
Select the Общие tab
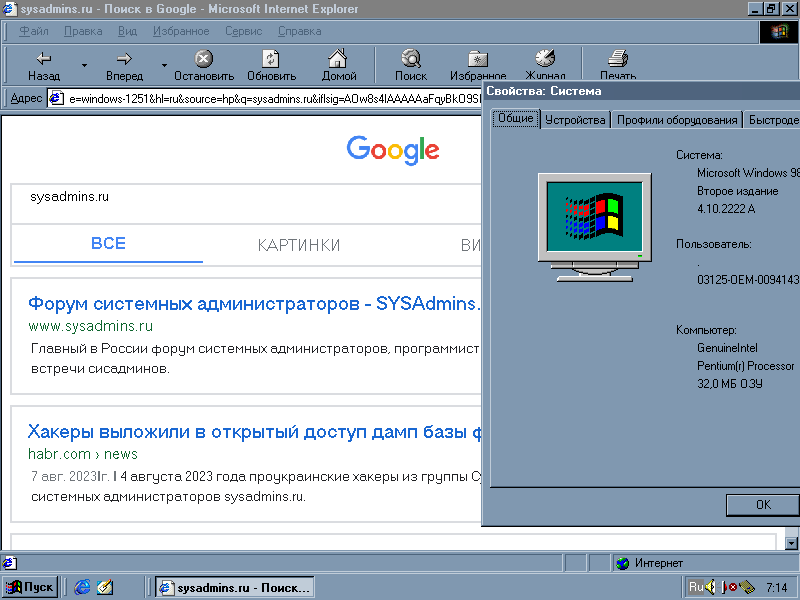[x=516, y=118]
